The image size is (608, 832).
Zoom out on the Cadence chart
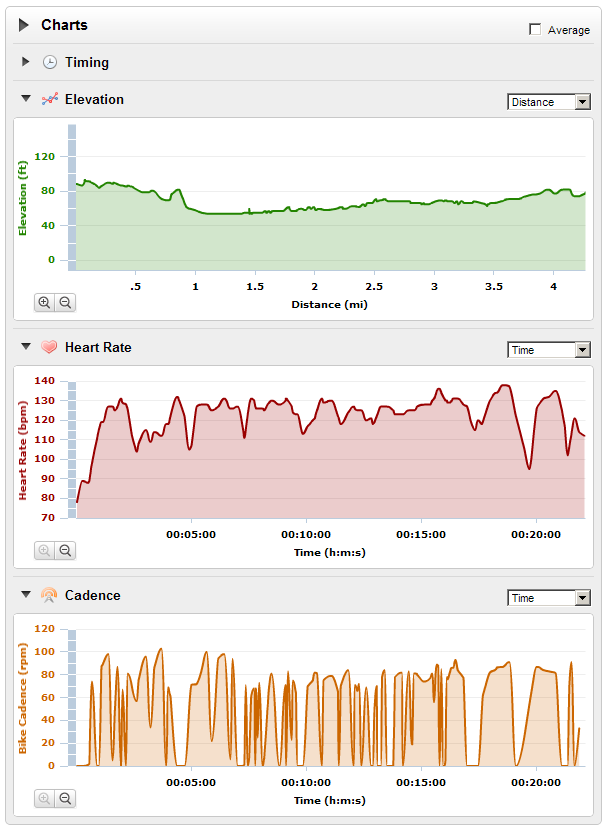(x=65, y=798)
